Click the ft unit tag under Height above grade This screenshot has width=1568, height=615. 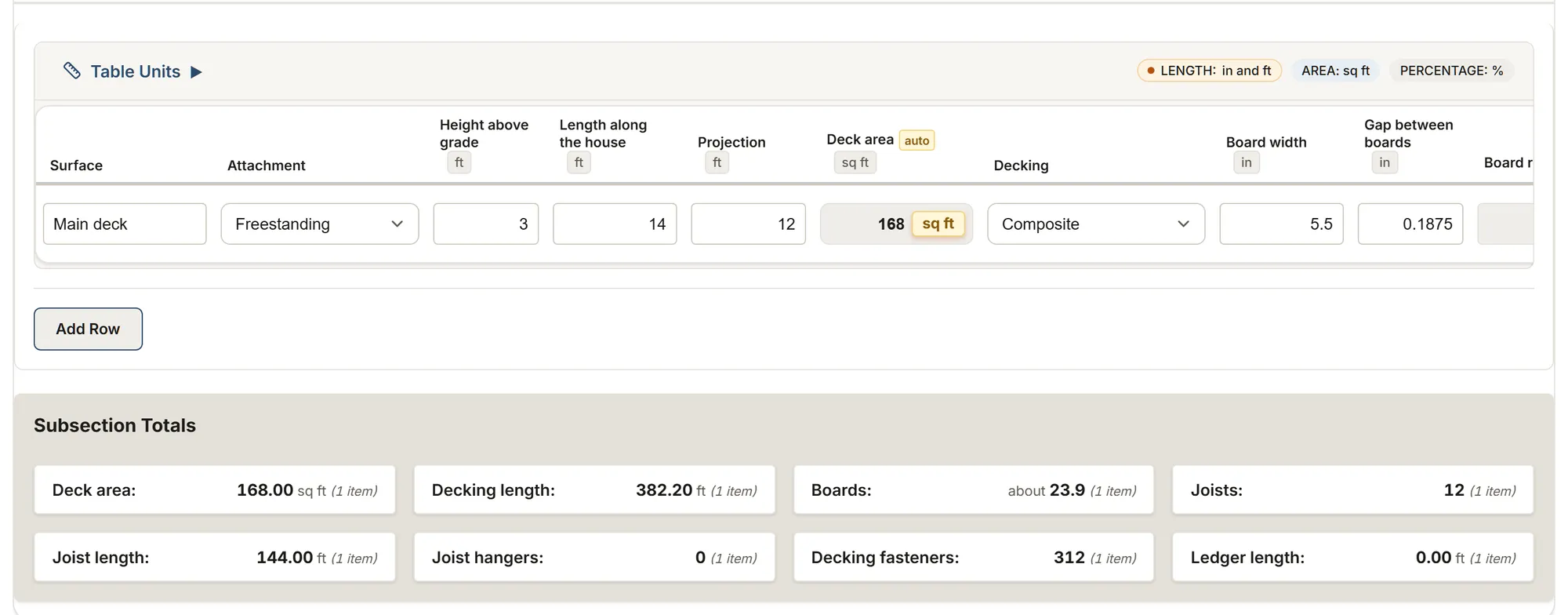[x=459, y=162]
